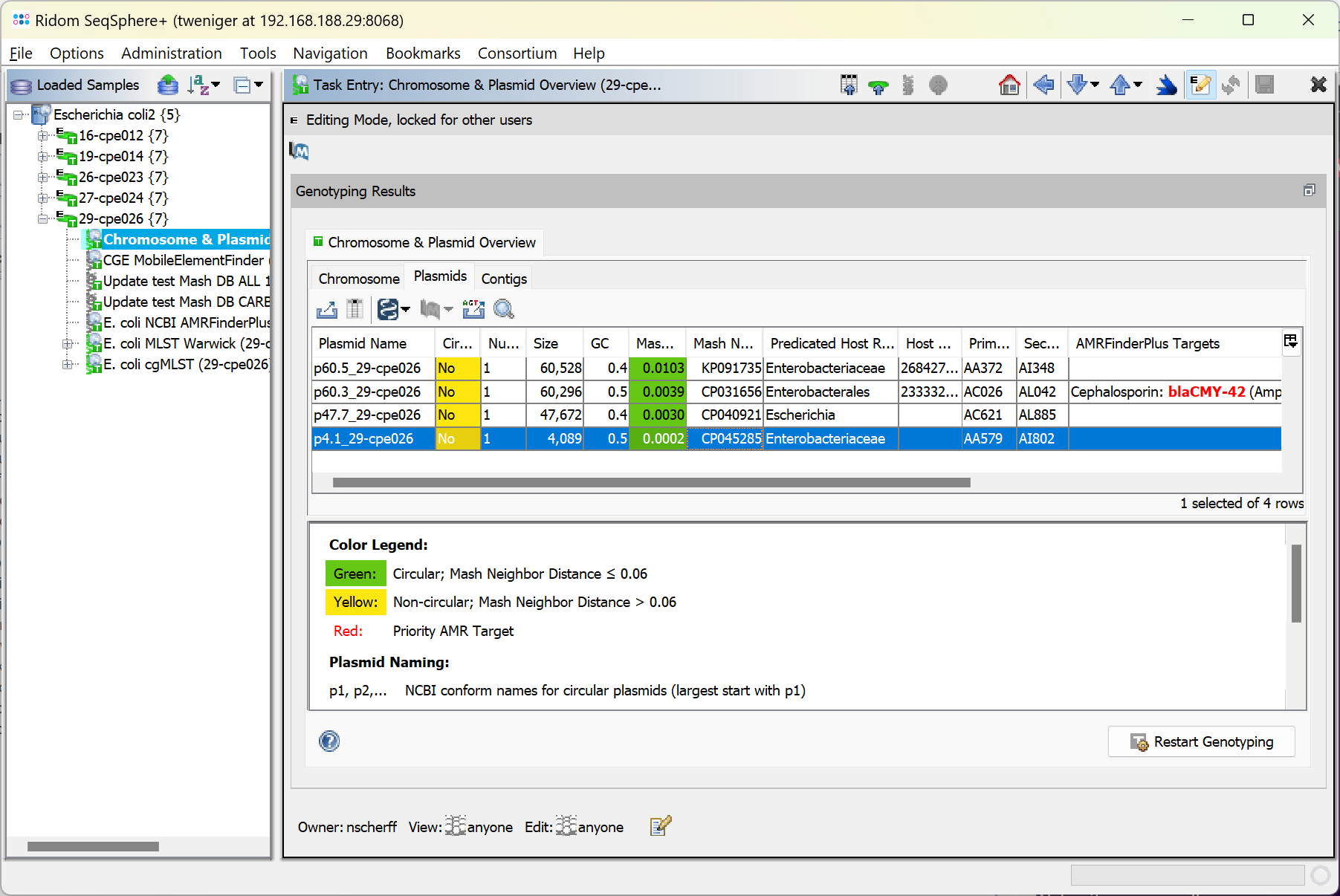
Task: Collapse the 29-cpe026 sample node
Action: (x=43, y=219)
